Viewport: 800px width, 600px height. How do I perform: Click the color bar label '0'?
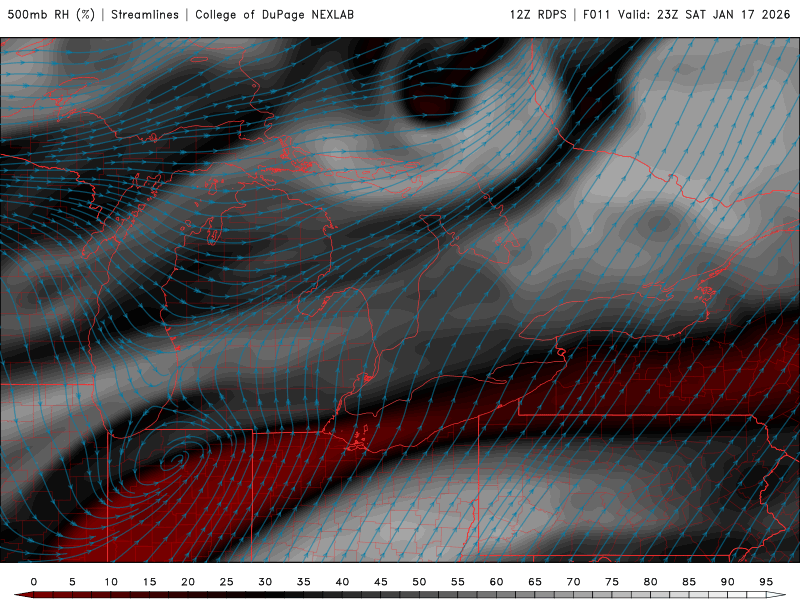point(34,582)
